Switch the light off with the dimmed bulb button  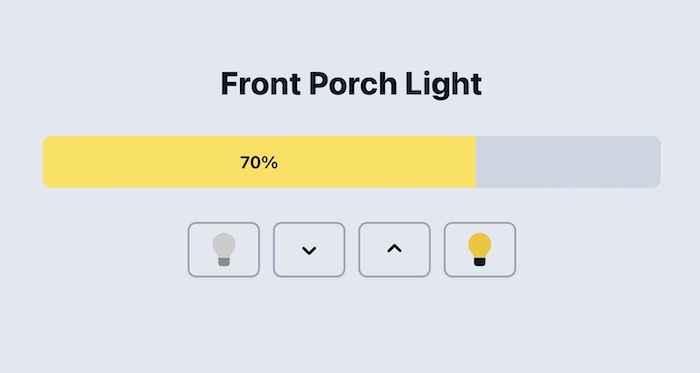pyautogui.click(x=224, y=249)
